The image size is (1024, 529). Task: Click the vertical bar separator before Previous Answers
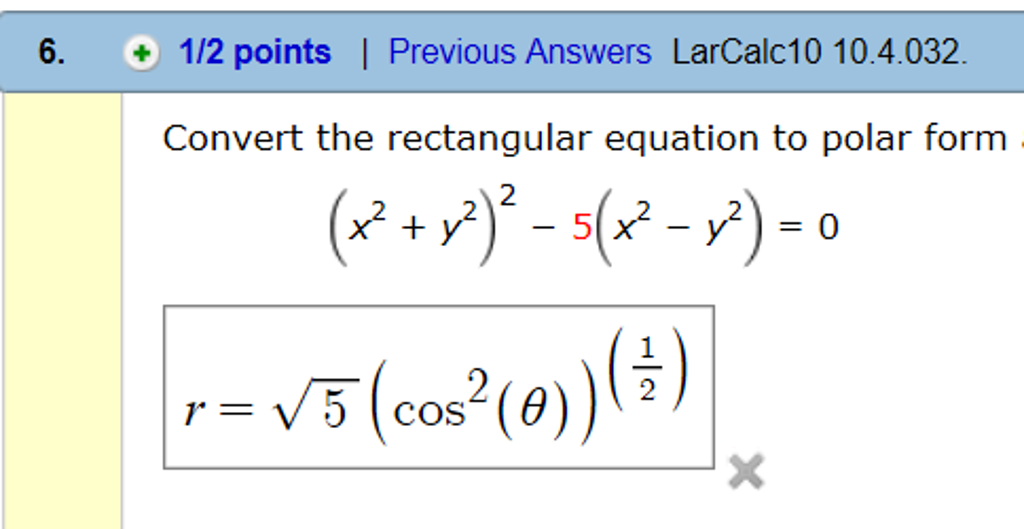tap(364, 53)
